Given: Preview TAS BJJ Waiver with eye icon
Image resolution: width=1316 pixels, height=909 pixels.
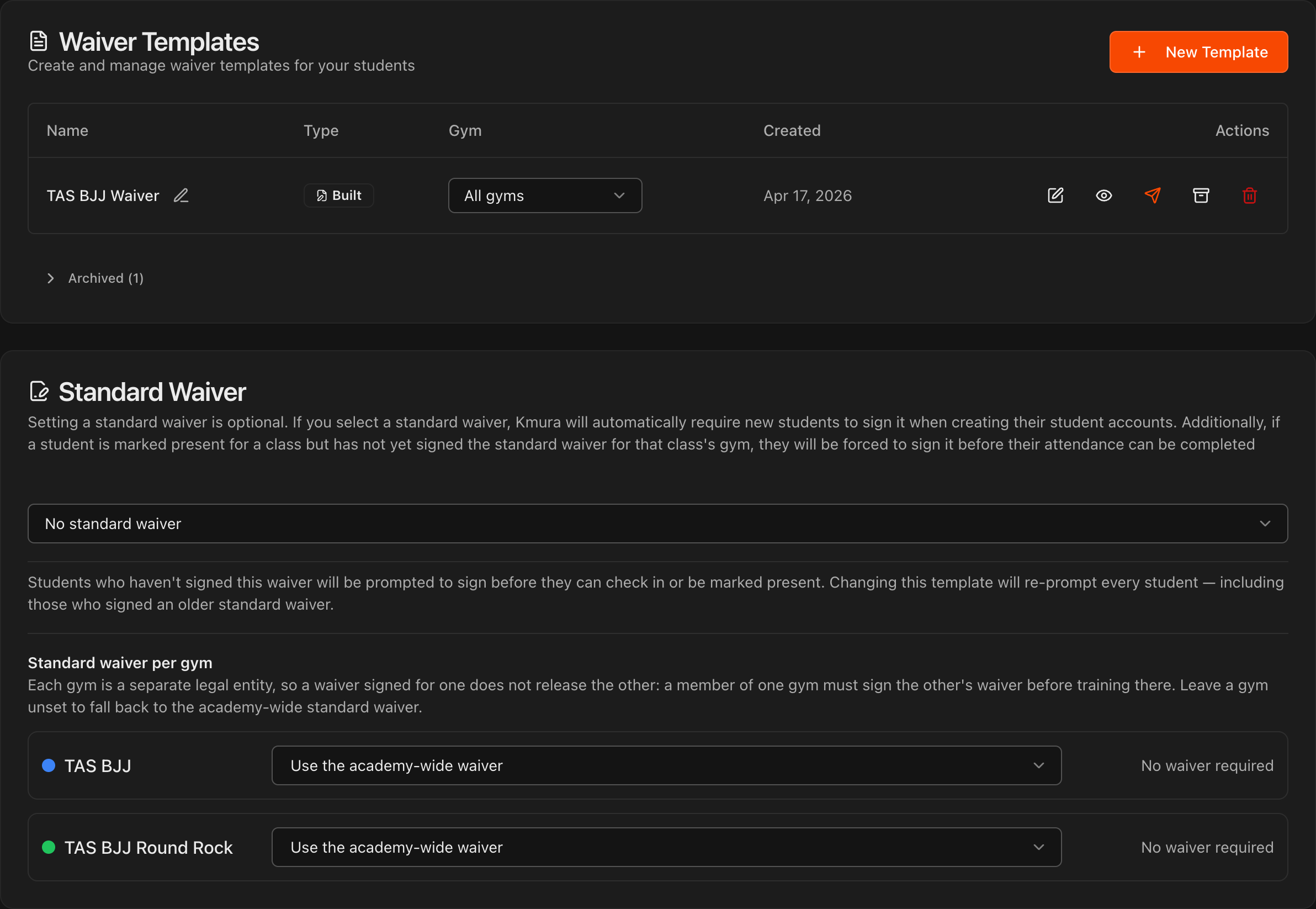Looking at the screenshot, I should [x=1103, y=195].
